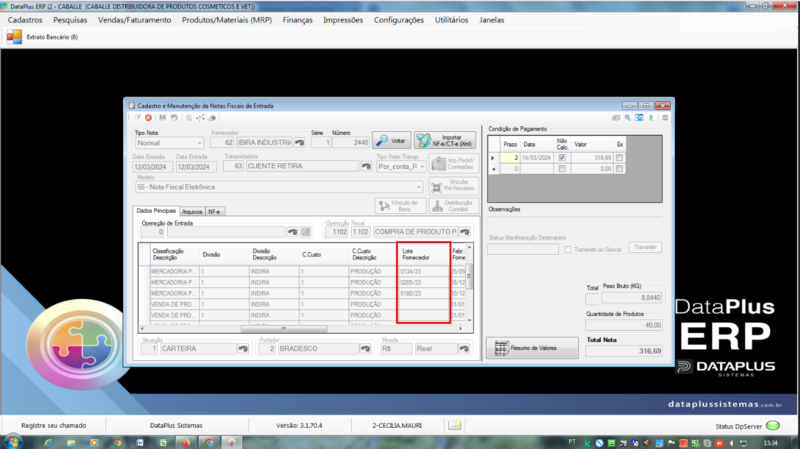Enable the Transmitir ao Gravar checkbox
This screenshot has height=449, width=800.
pyautogui.click(x=568, y=250)
